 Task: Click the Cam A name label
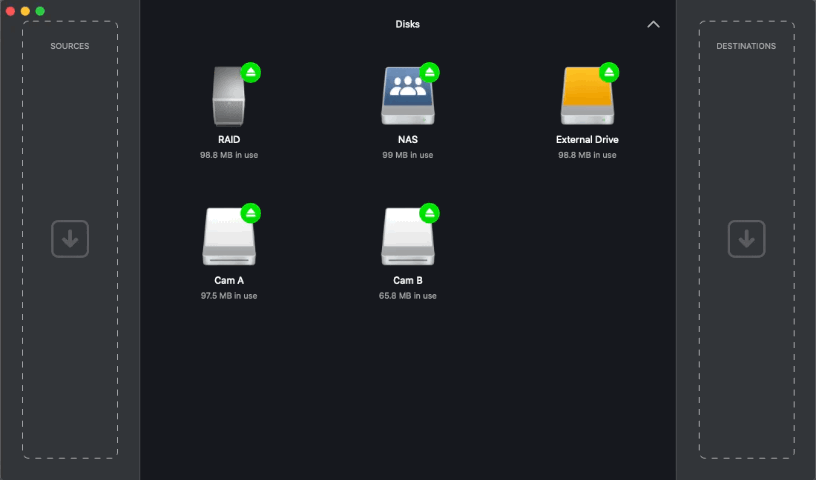(229, 280)
